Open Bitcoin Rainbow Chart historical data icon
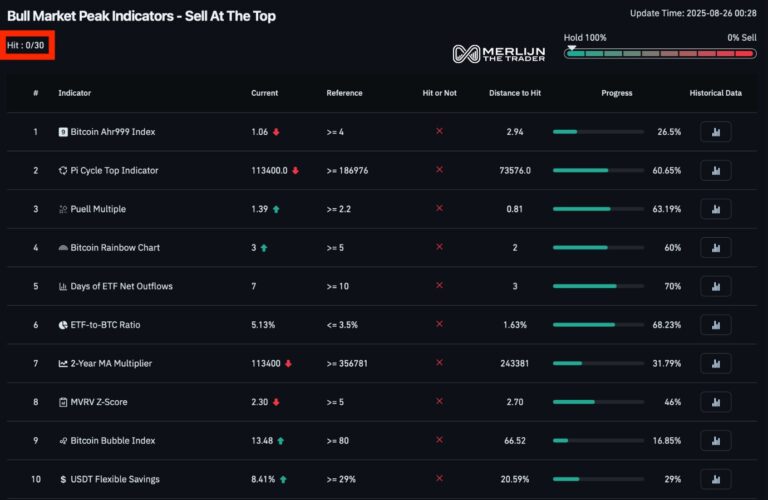The image size is (768, 500). (x=716, y=248)
